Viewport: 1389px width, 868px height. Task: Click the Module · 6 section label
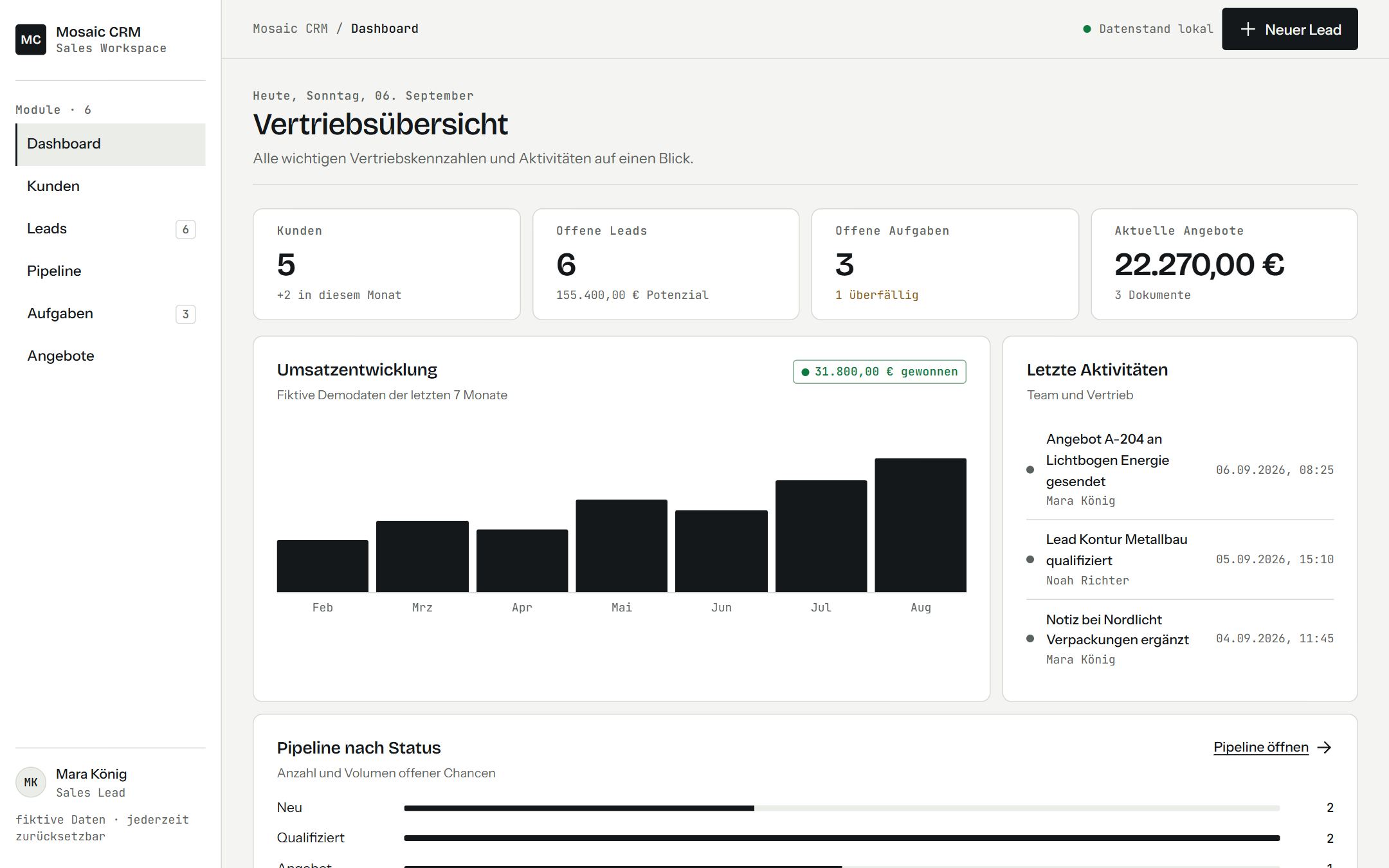[53, 110]
